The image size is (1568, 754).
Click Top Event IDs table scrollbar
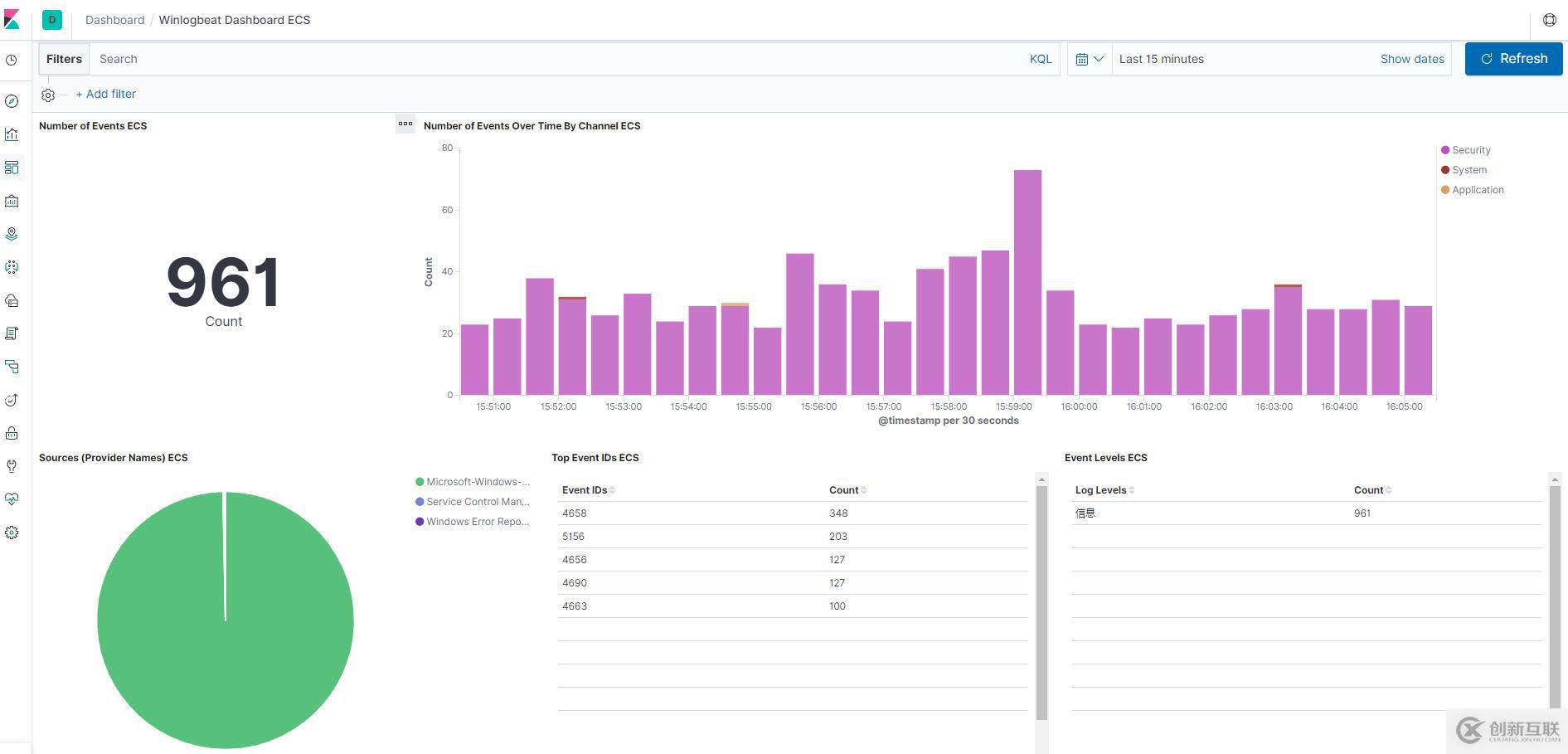1041,601
